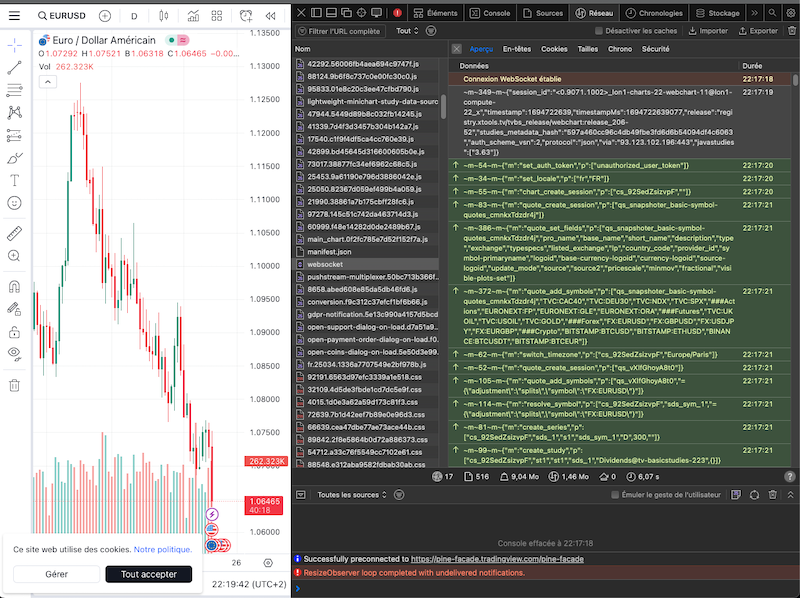800x598 pixels.
Task: Click the 22:19:42 (UTC+2) timezone label
Action: click(x=249, y=584)
